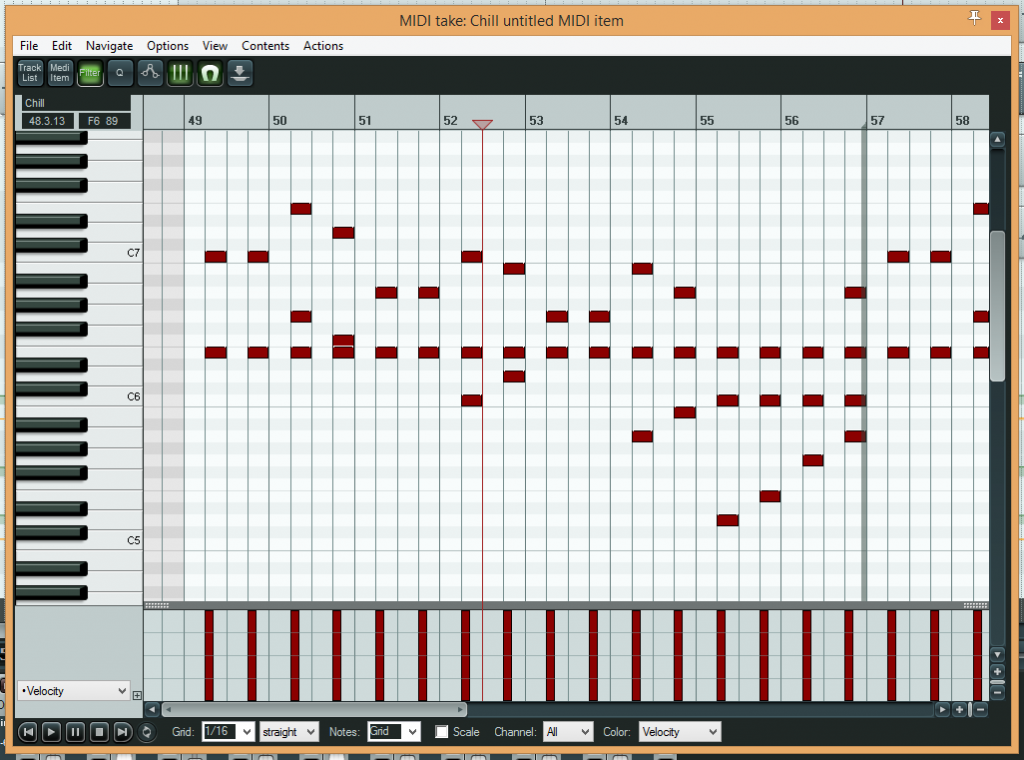Stop playback with the Stop button
The image size is (1024, 760).
99,732
